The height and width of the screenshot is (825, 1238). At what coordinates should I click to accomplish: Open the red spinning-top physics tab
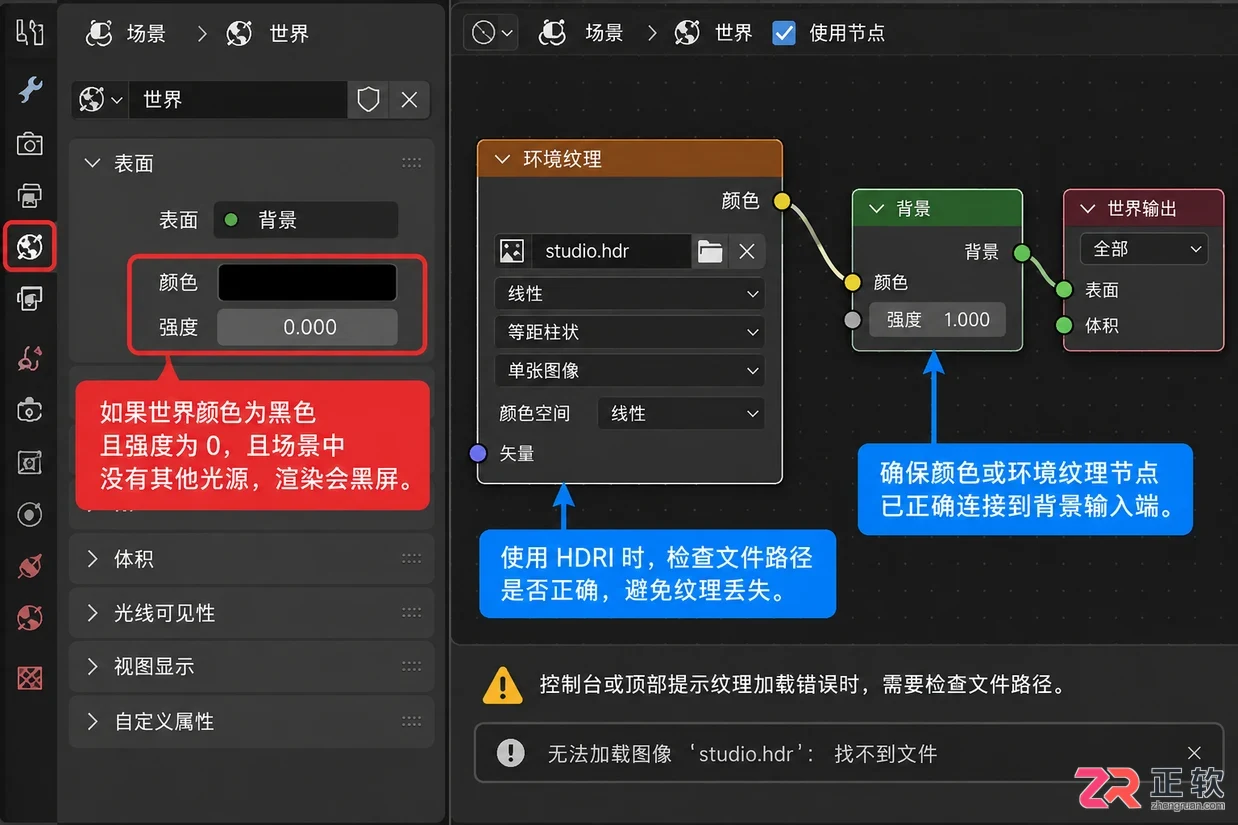coord(30,566)
